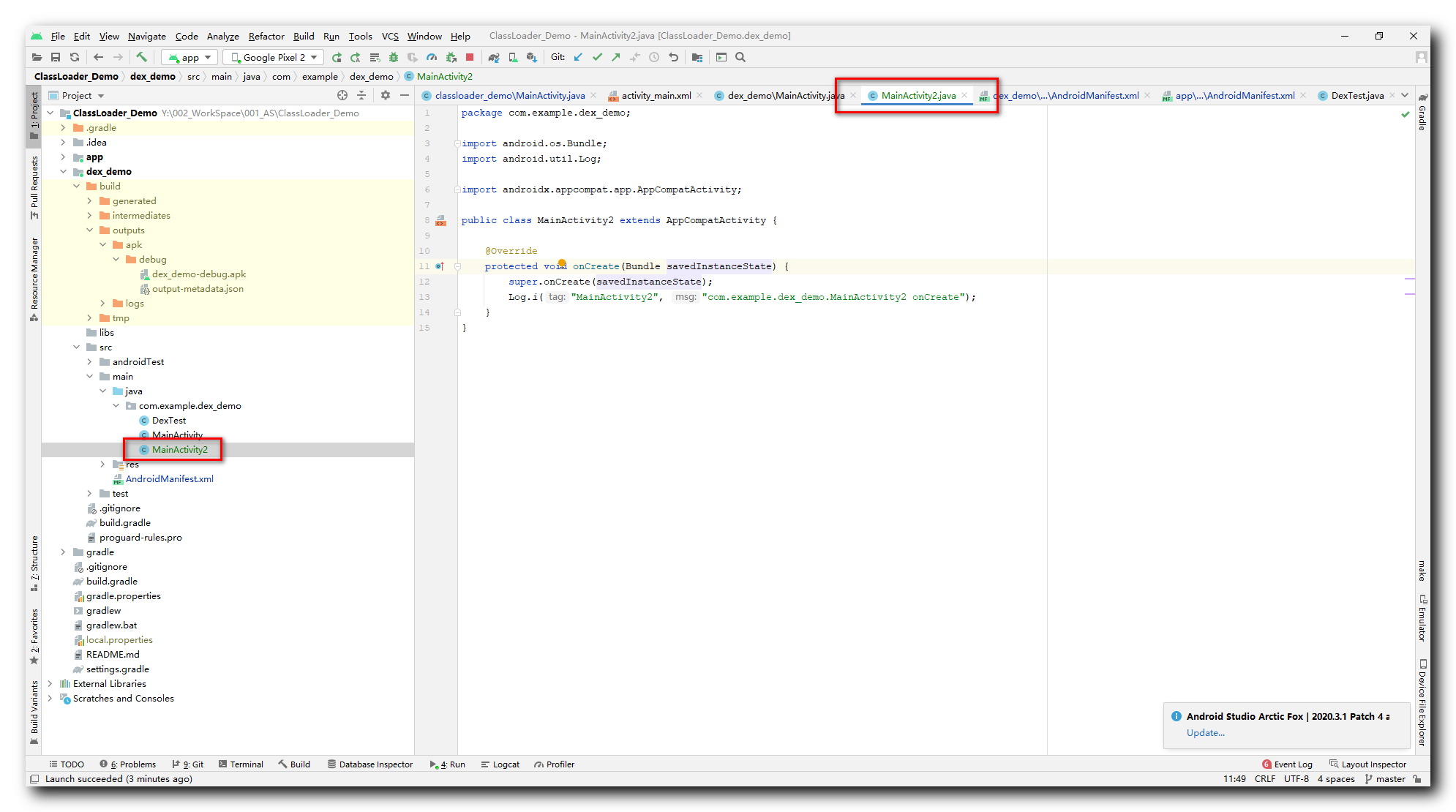Expand the .gradle folder in tree
The width and height of the screenshot is (1456, 812).
point(63,128)
